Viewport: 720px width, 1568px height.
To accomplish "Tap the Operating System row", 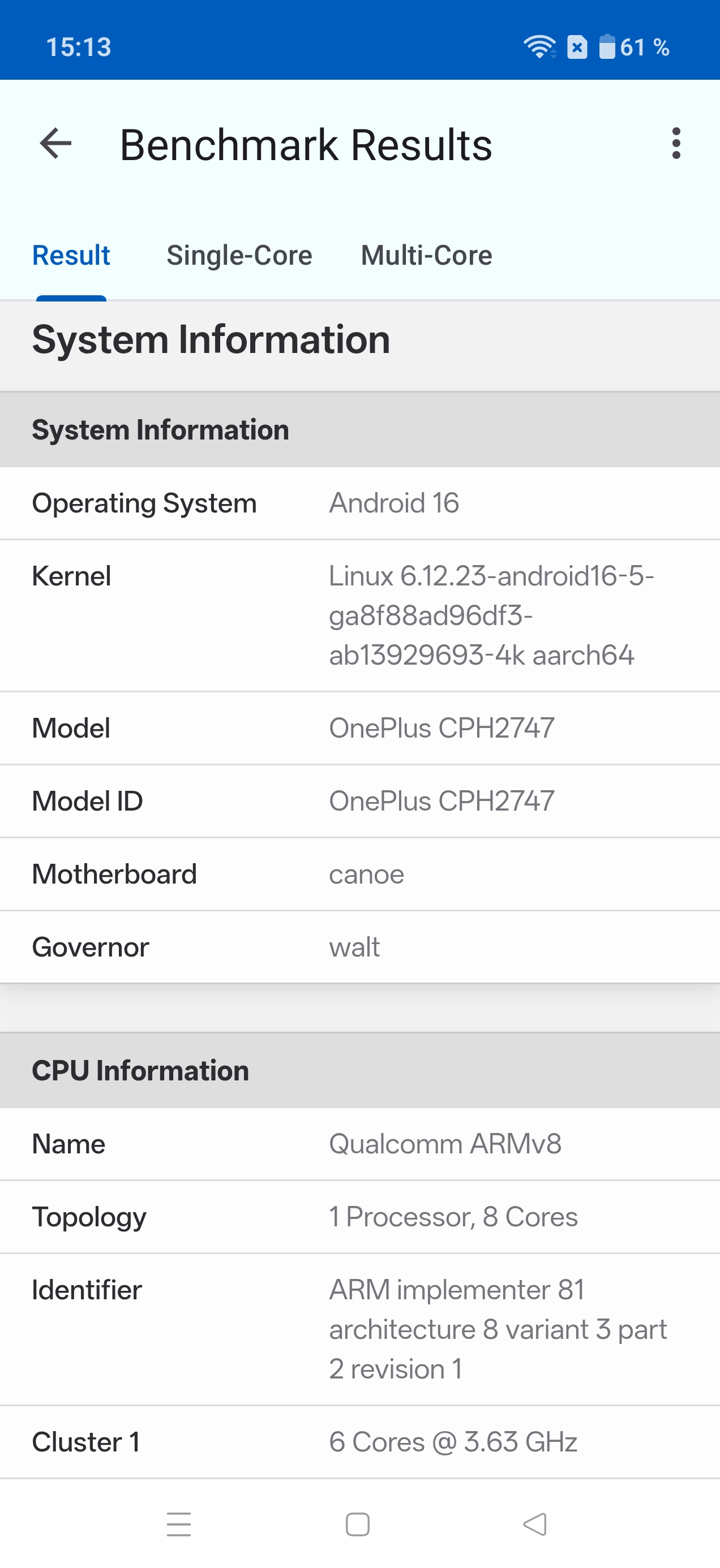I will point(360,503).
